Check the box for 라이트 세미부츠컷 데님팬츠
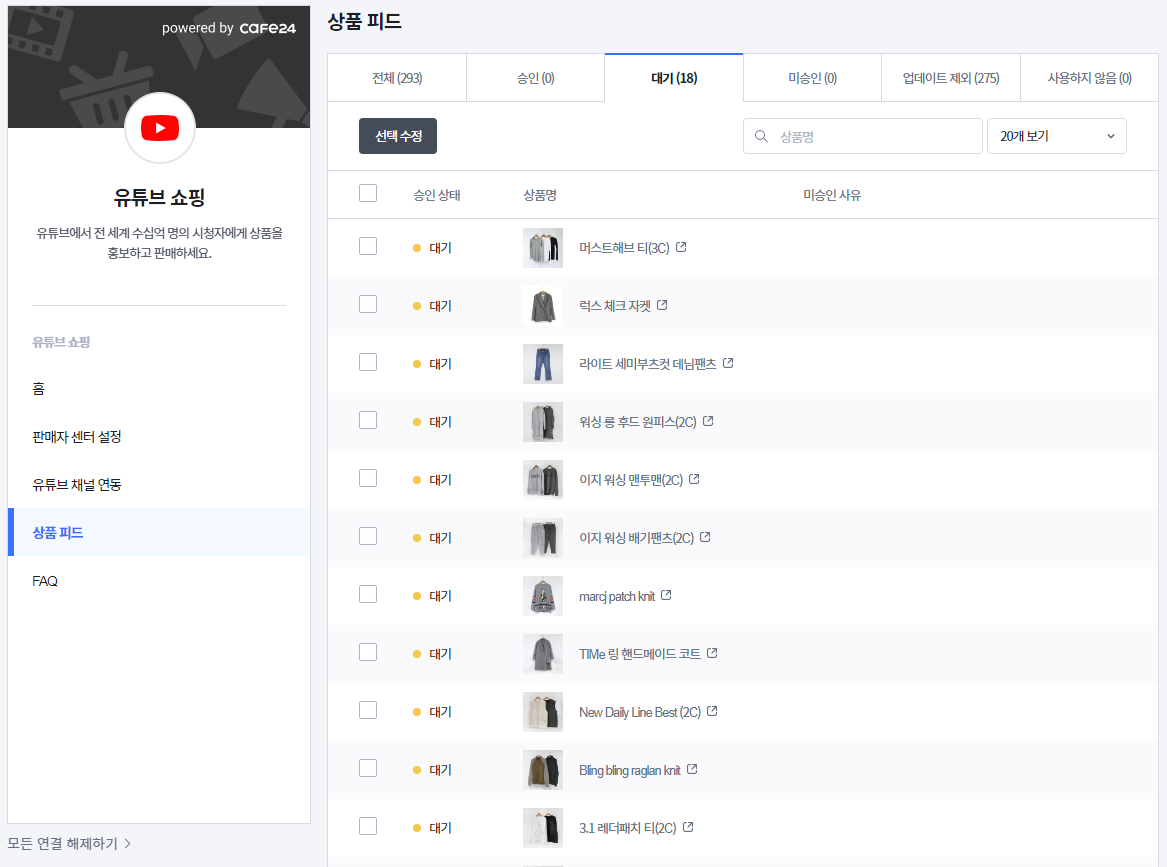The height and width of the screenshot is (867, 1167). point(368,362)
